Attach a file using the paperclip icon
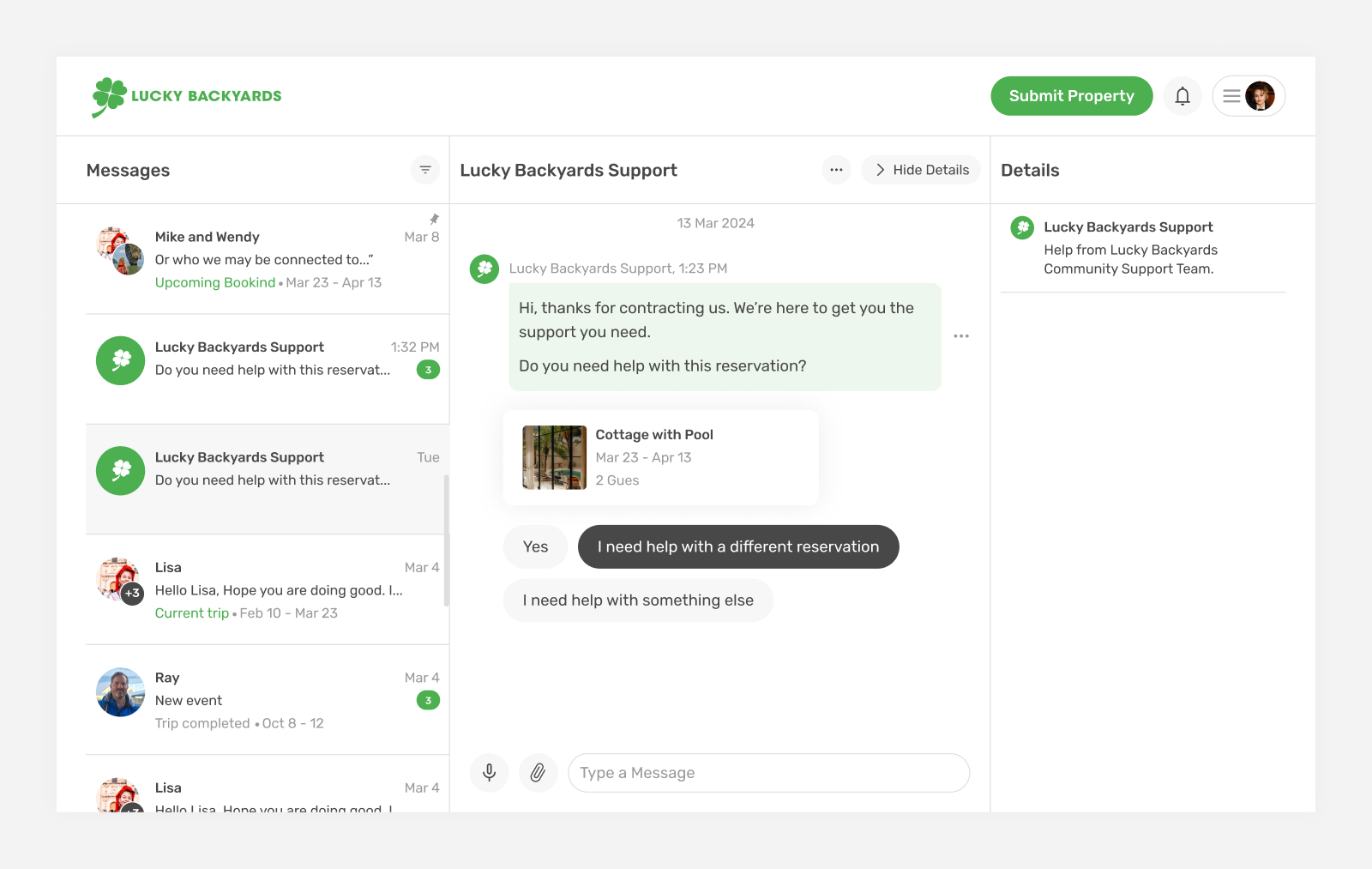This screenshot has height=869, width=1372. (539, 772)
